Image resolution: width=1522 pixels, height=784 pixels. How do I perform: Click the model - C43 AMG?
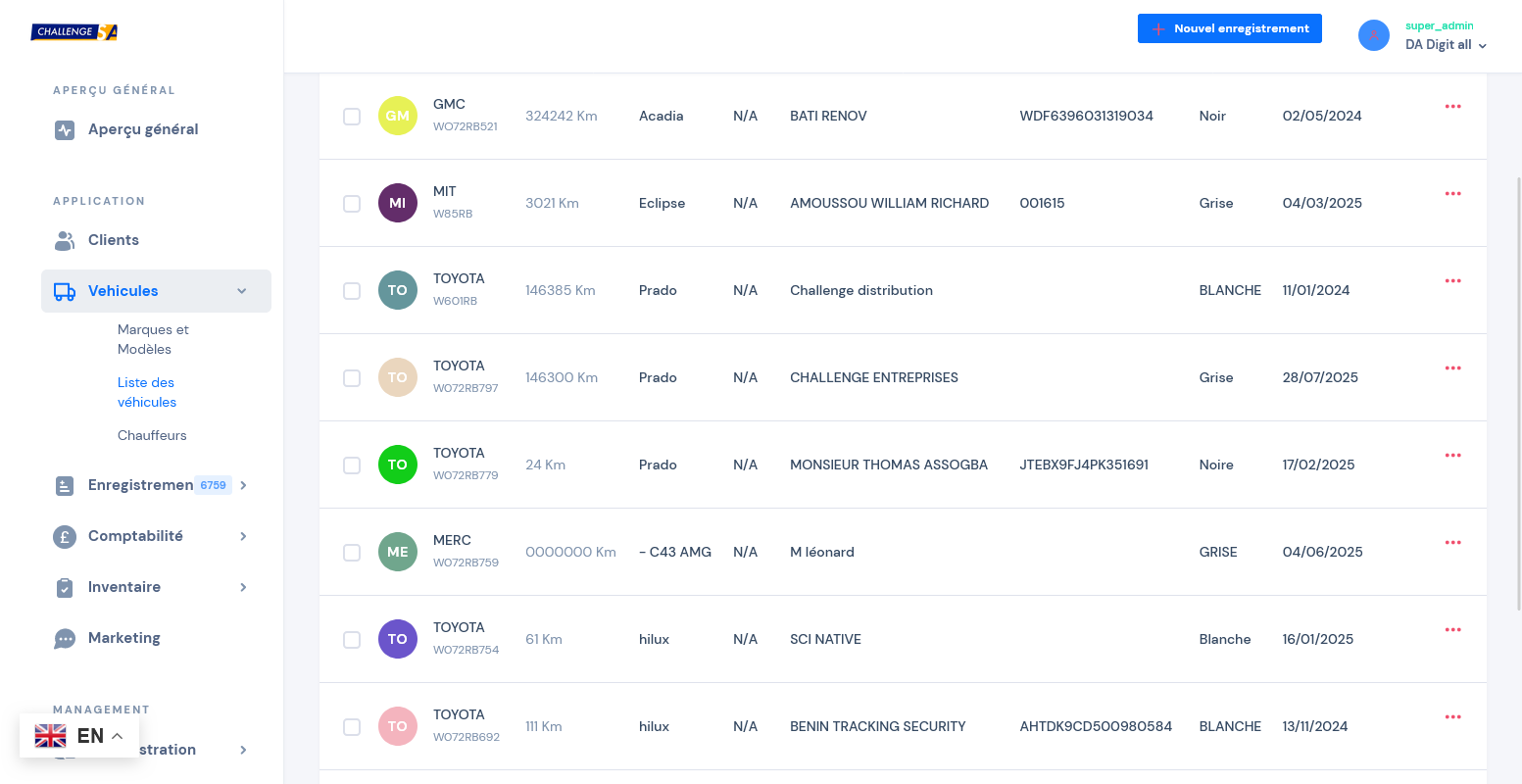point(675,552)
